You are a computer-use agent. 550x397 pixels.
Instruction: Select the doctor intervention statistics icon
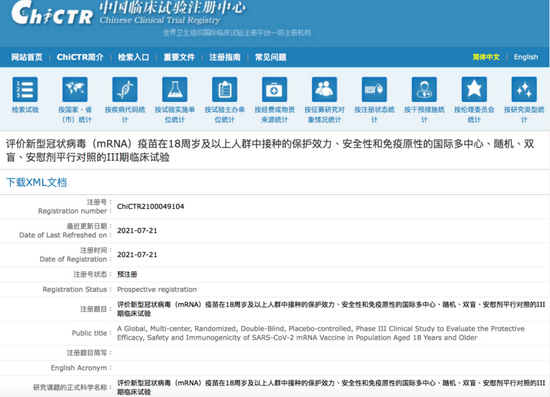pos(424,89)
